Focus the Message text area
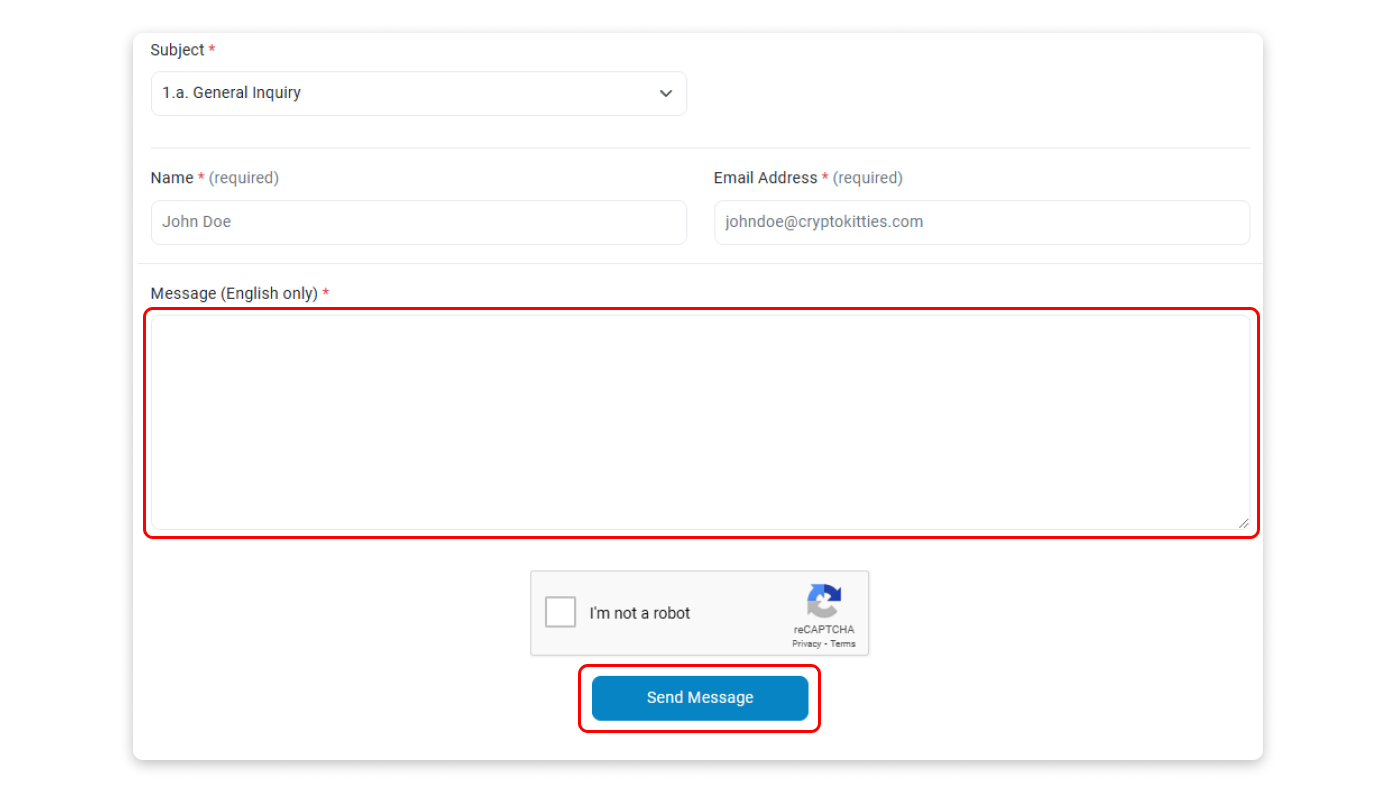 (700, 421)
